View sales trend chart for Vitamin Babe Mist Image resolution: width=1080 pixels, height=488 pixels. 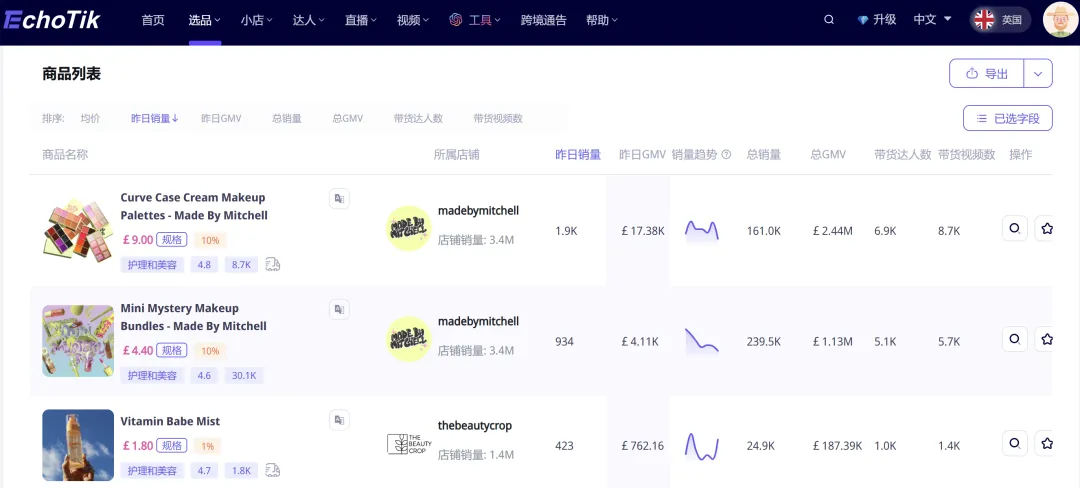[702, 446]
